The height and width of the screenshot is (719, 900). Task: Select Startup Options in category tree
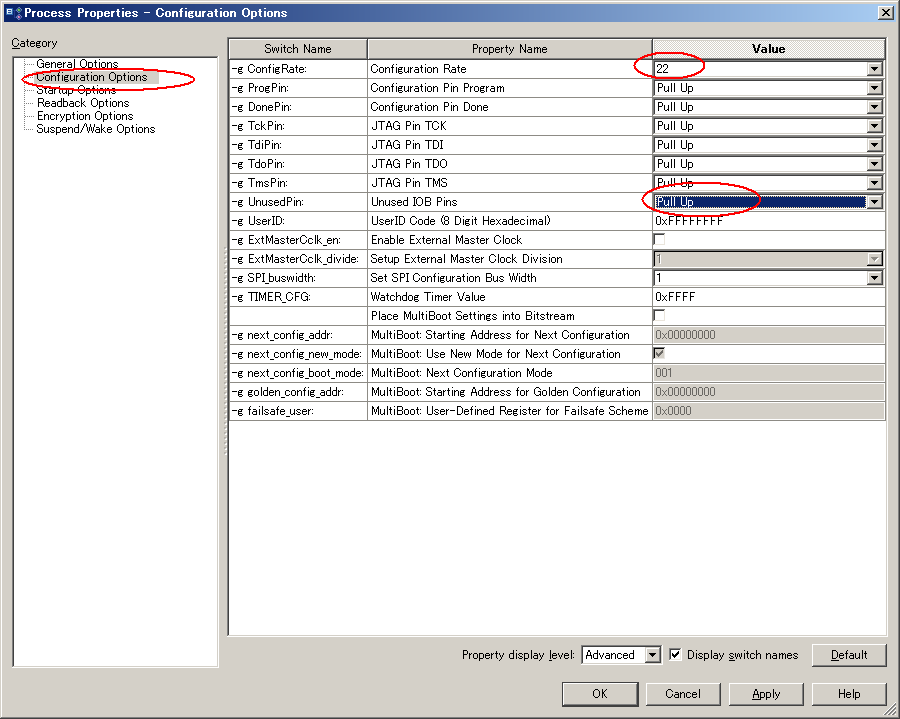pos(76,90)
